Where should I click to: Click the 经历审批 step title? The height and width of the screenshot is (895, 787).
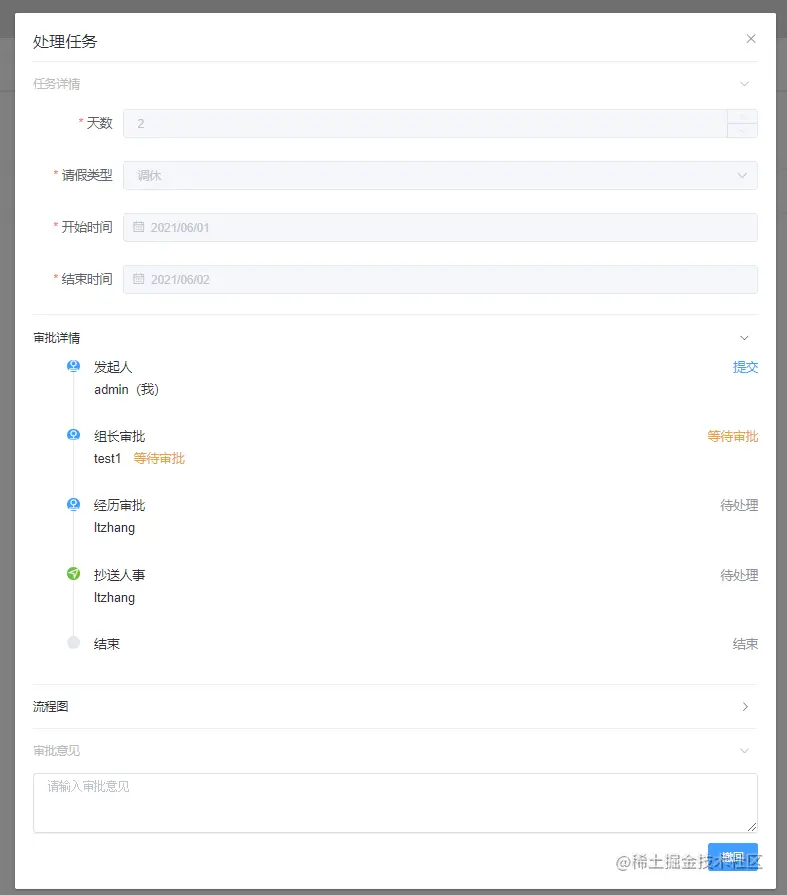coord(119,505)
